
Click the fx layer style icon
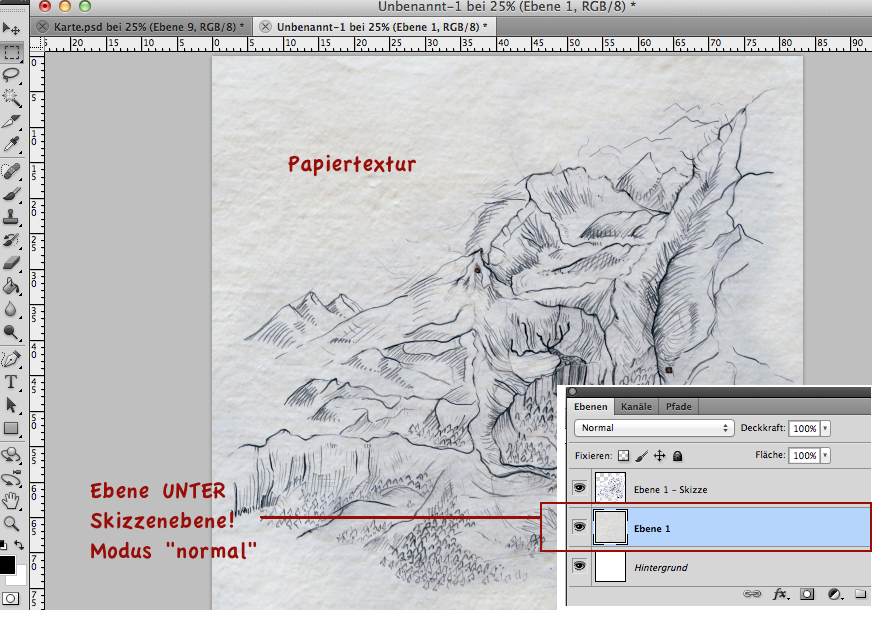[780, 594]
